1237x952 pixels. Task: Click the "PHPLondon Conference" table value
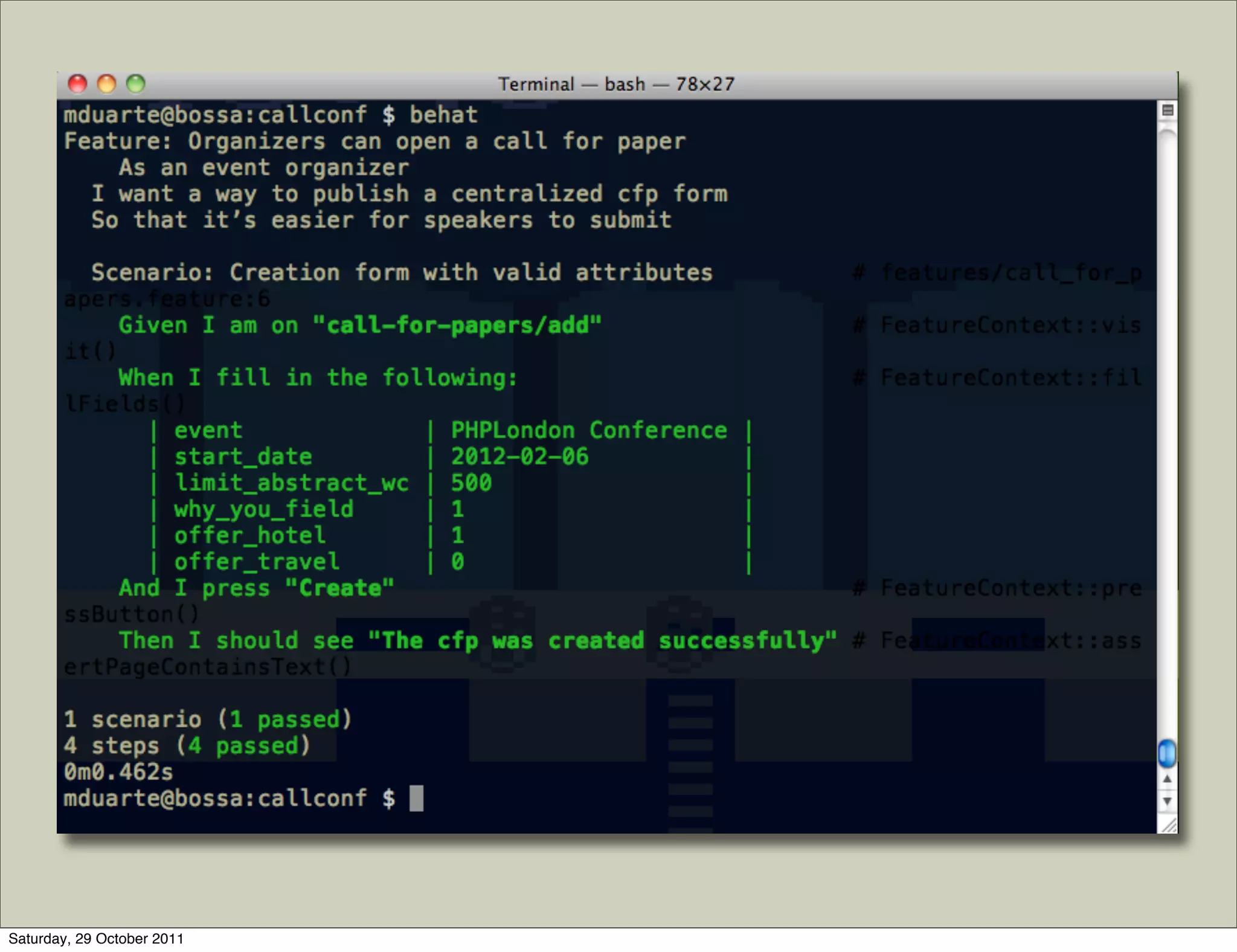[x=589, y=430]
